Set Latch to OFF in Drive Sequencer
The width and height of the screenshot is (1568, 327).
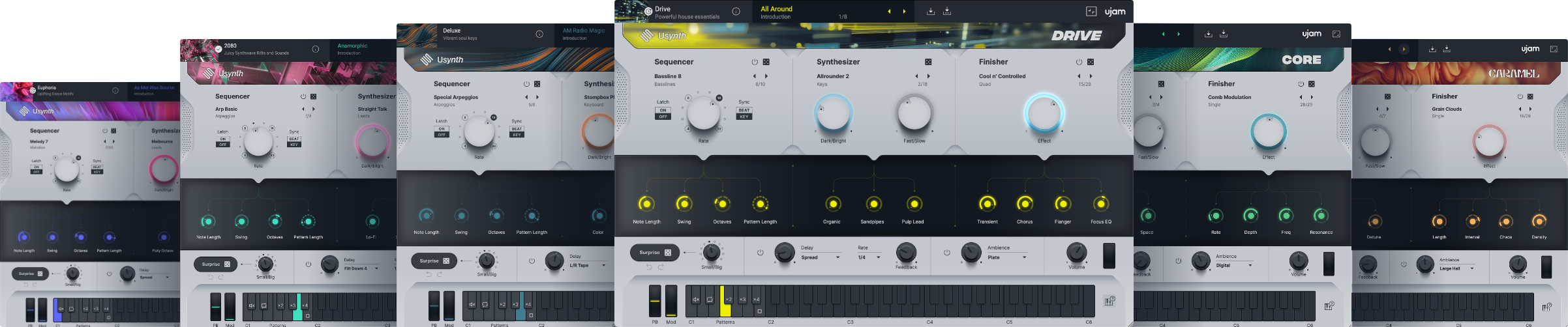click(663, 117)
